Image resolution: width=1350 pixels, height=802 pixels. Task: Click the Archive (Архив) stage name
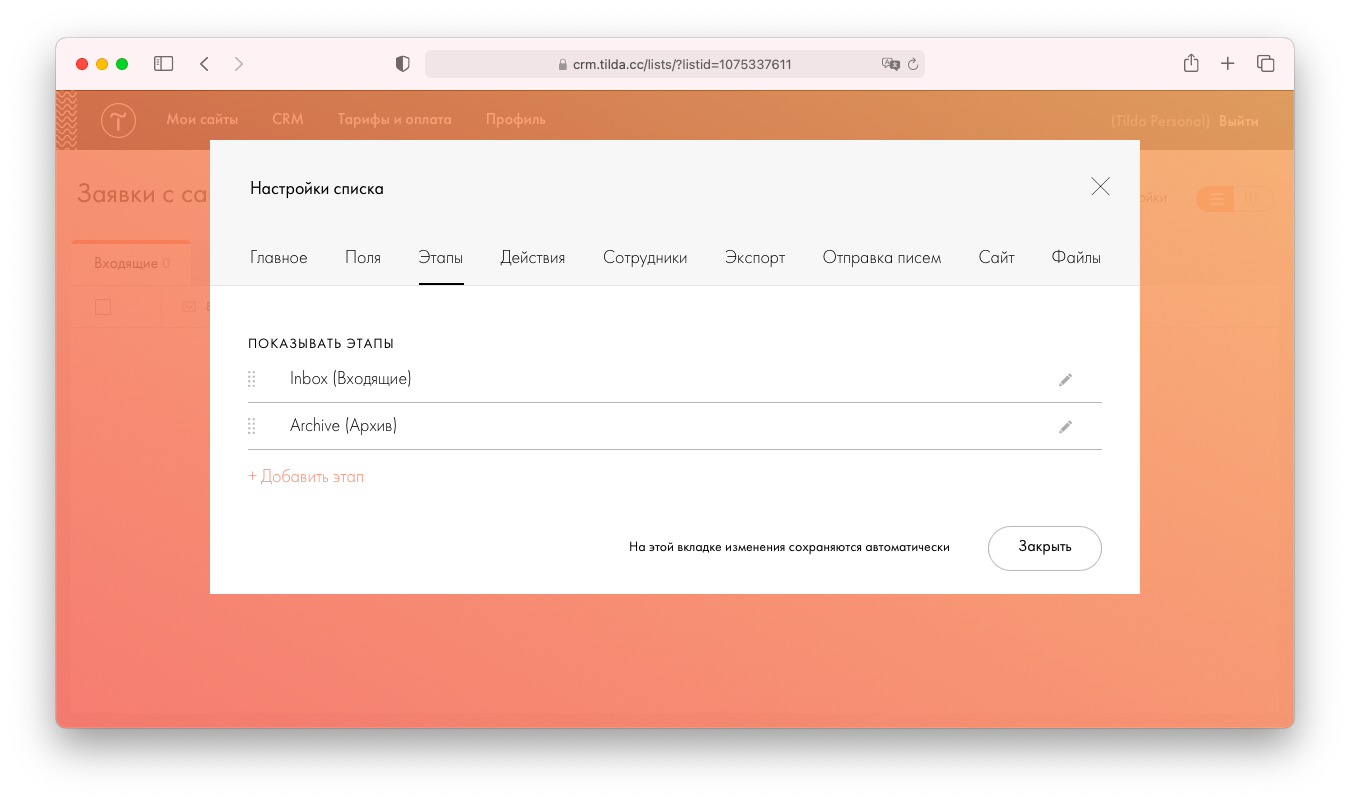click(344, 426)
